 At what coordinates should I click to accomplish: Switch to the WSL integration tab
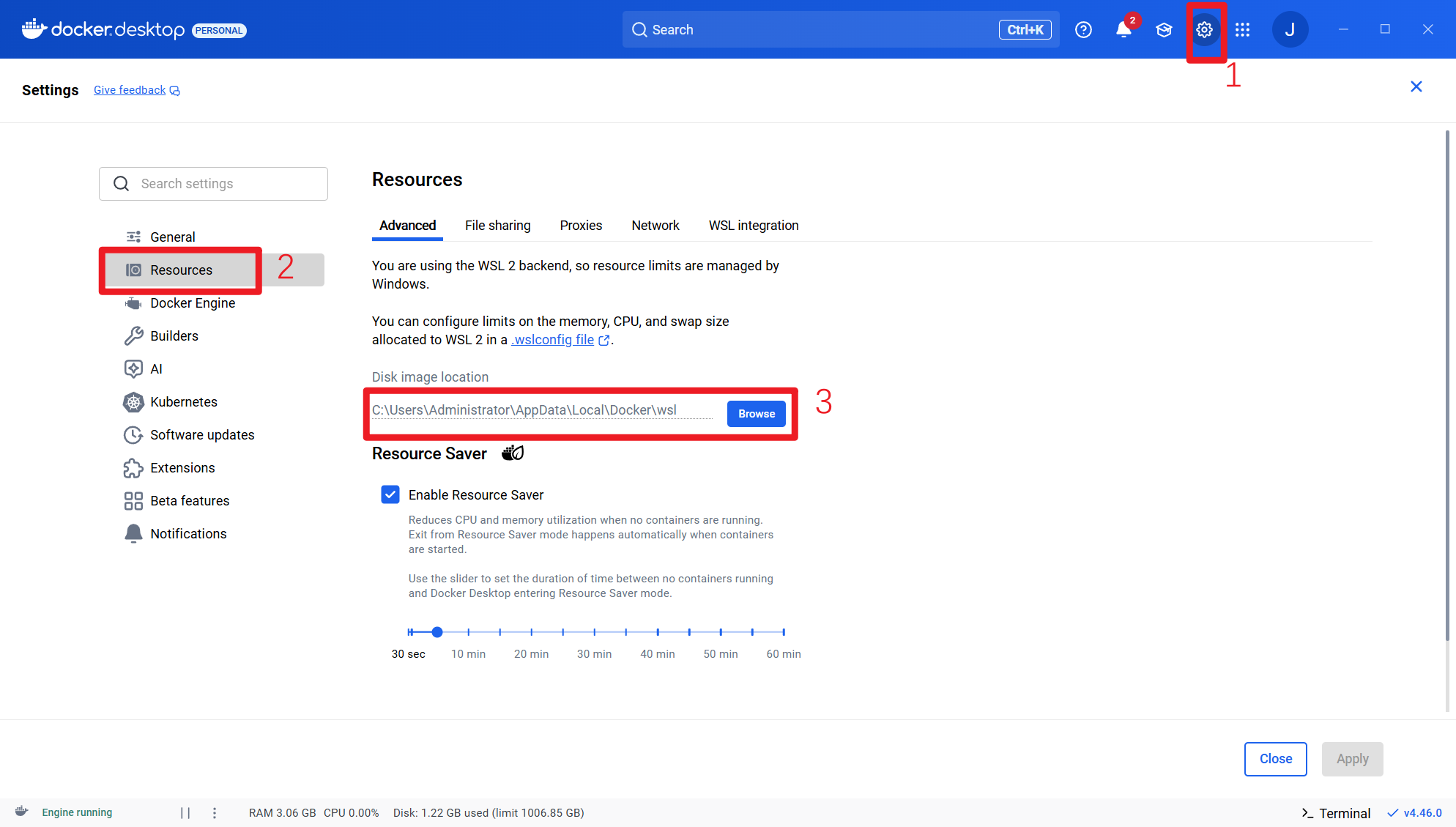click(753, 226)
